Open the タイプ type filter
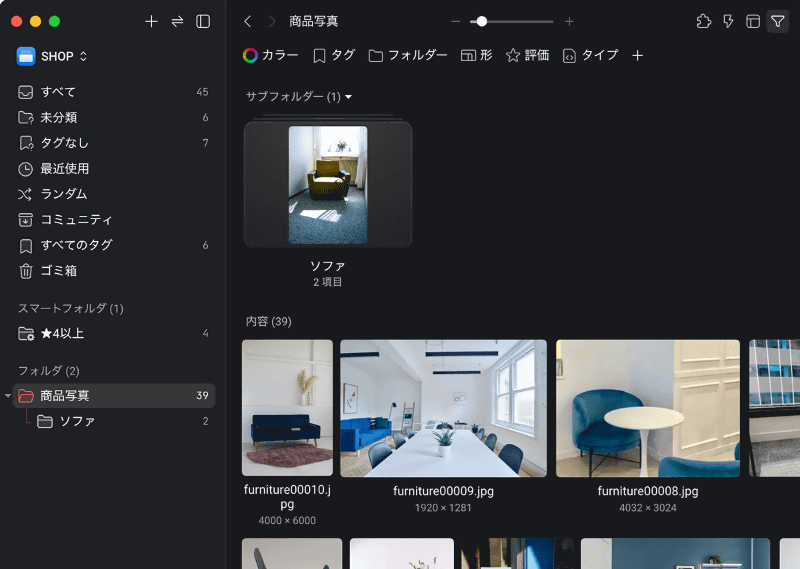The image size is (800, 569). tap(590, 55)
